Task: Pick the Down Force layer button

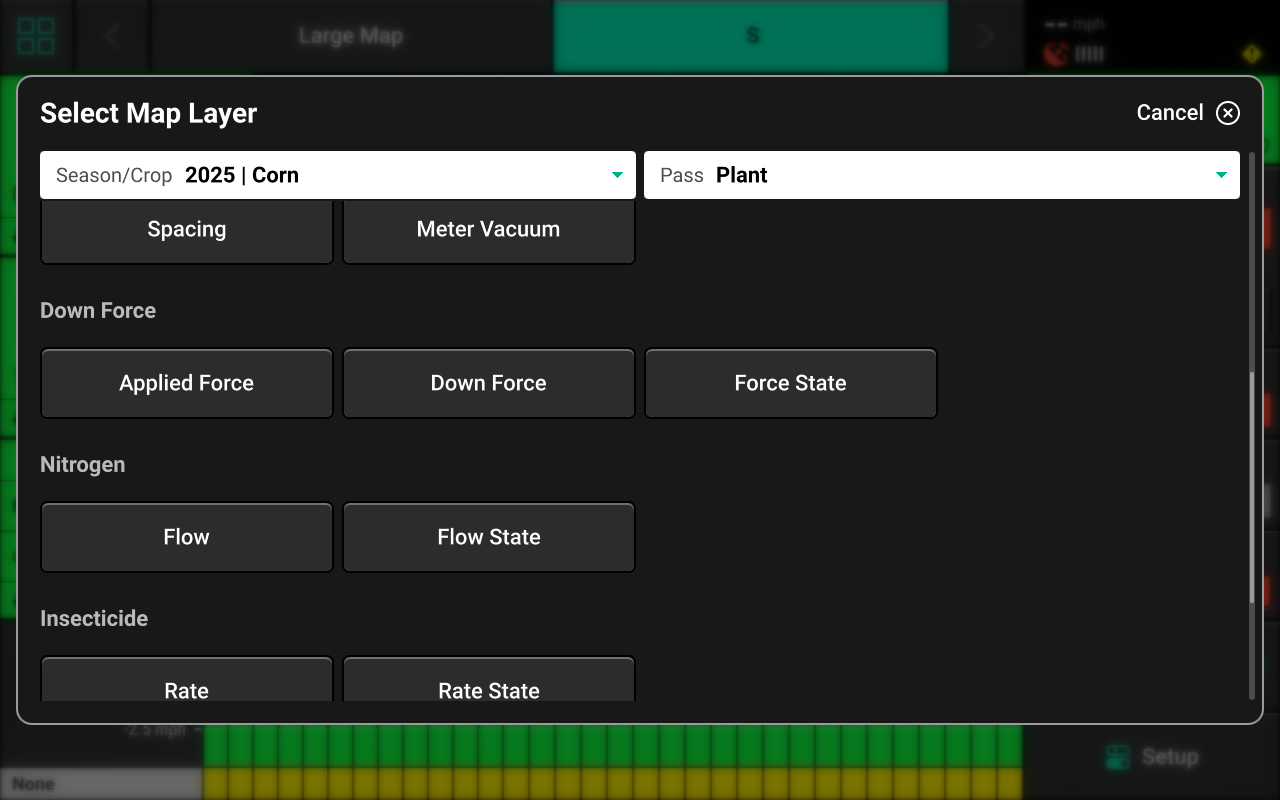Action: coord(489,383)
